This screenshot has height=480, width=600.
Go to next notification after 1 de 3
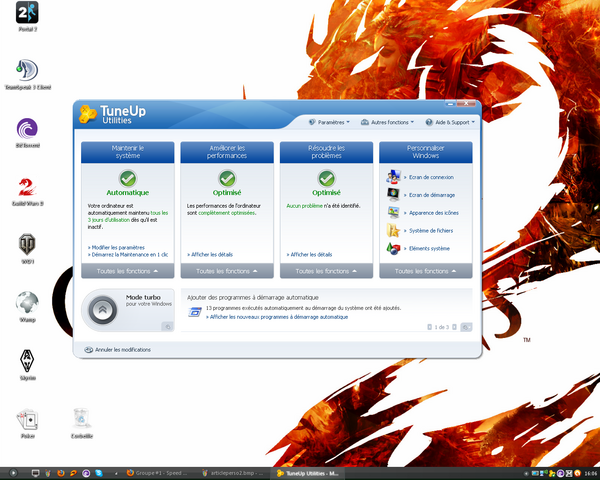[x=455, y=327]
